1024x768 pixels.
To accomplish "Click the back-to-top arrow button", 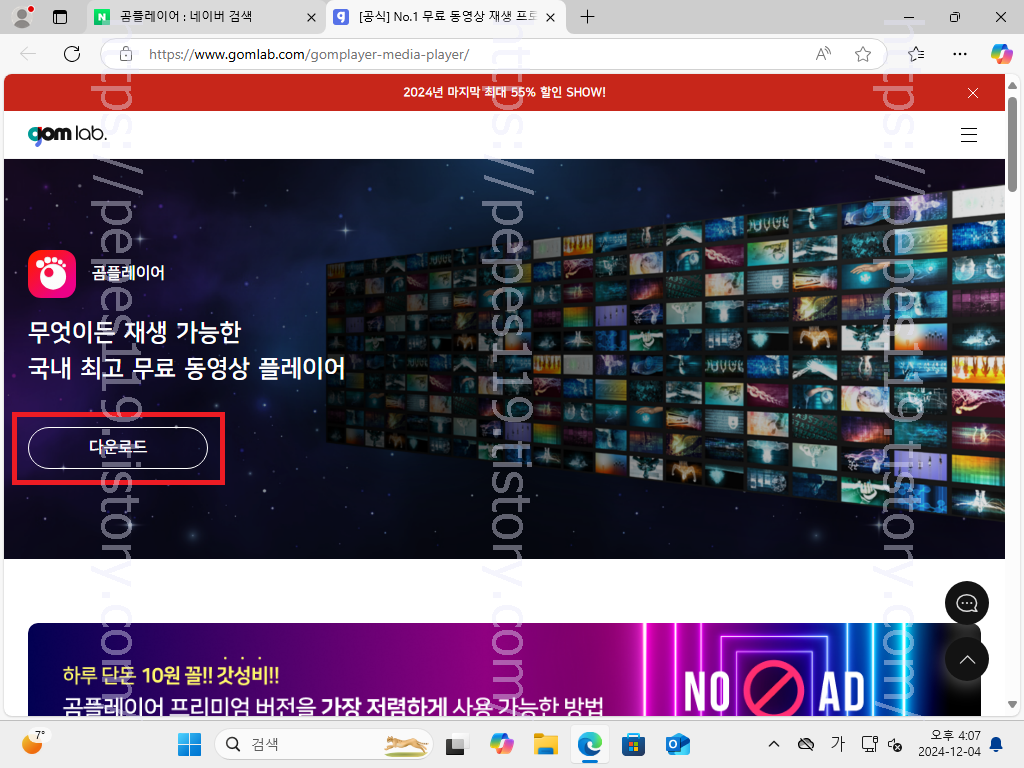I will pyautogui.click(x=967, y=660).
